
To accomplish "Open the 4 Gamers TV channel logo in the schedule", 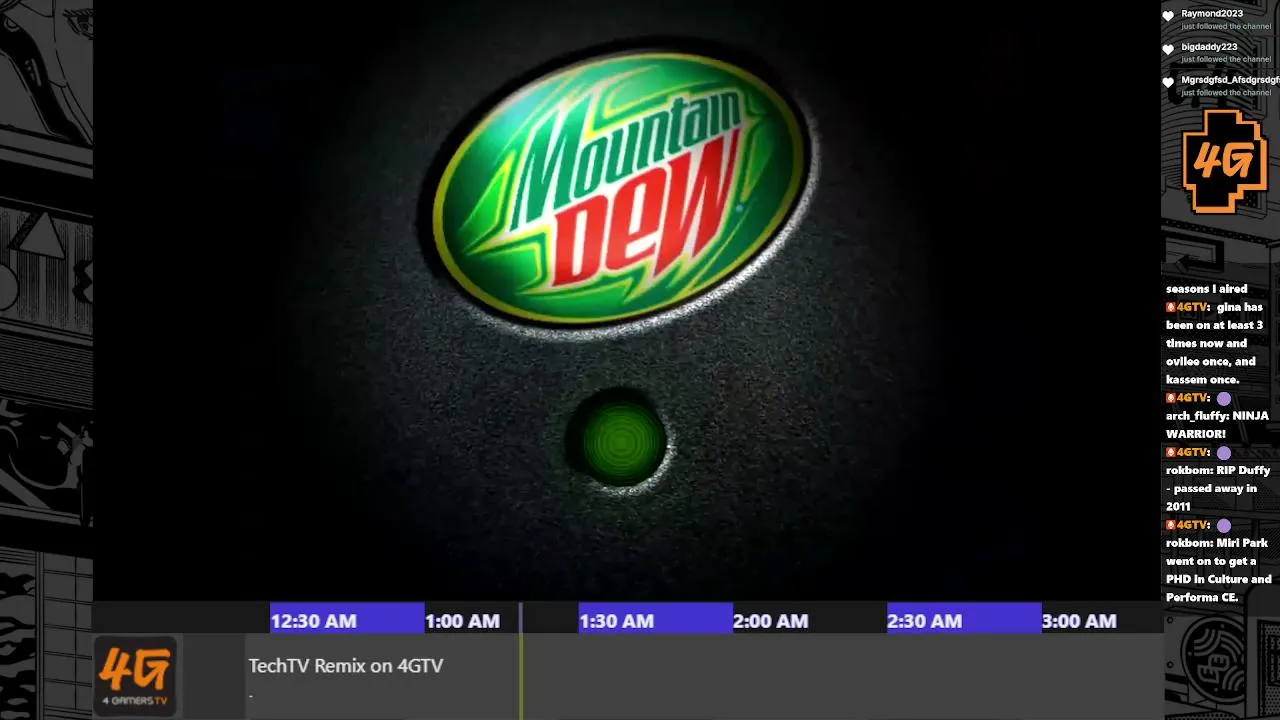I will click(135, 676).
